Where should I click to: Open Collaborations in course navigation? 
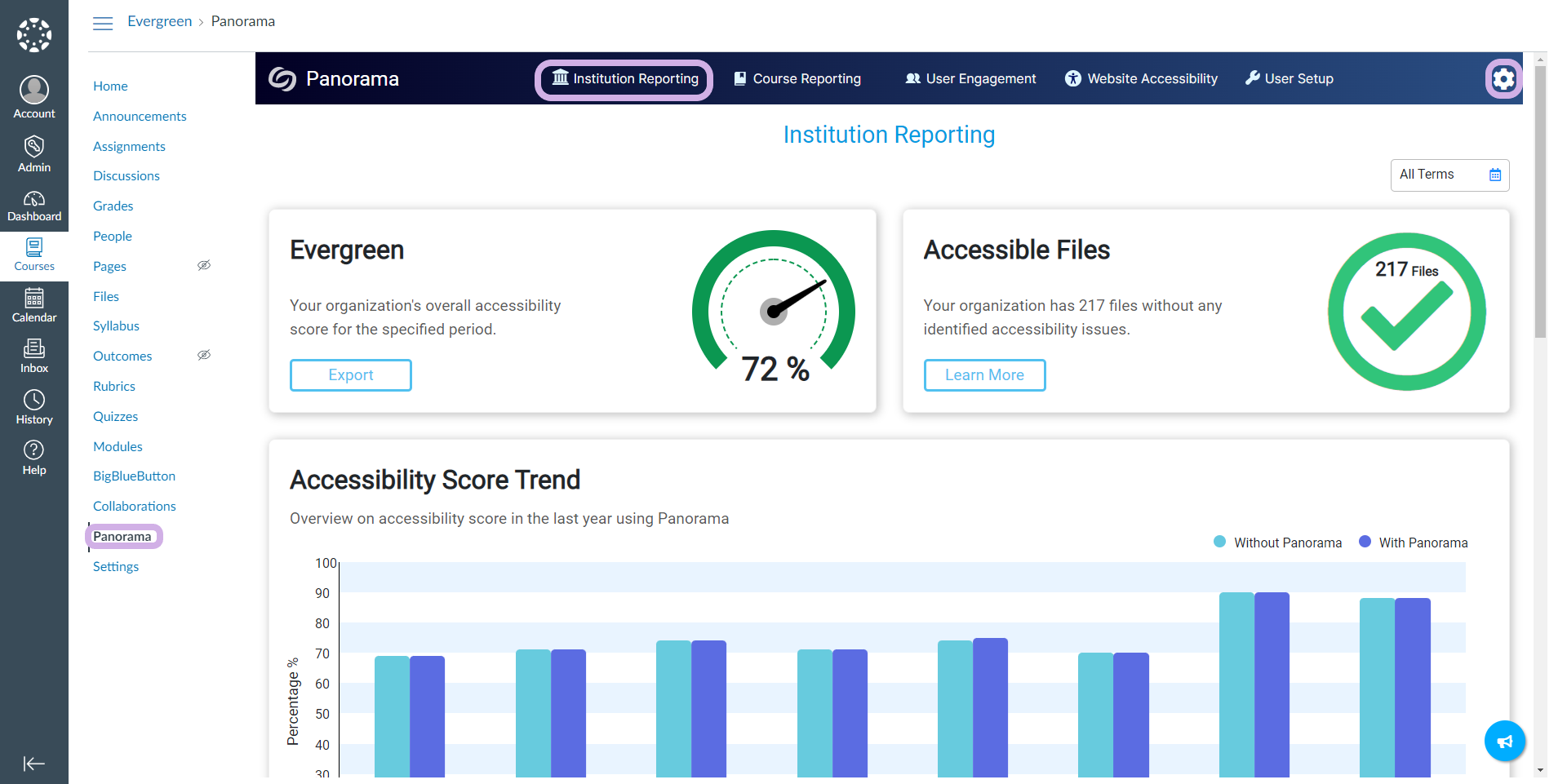click(x=135, y=506)
